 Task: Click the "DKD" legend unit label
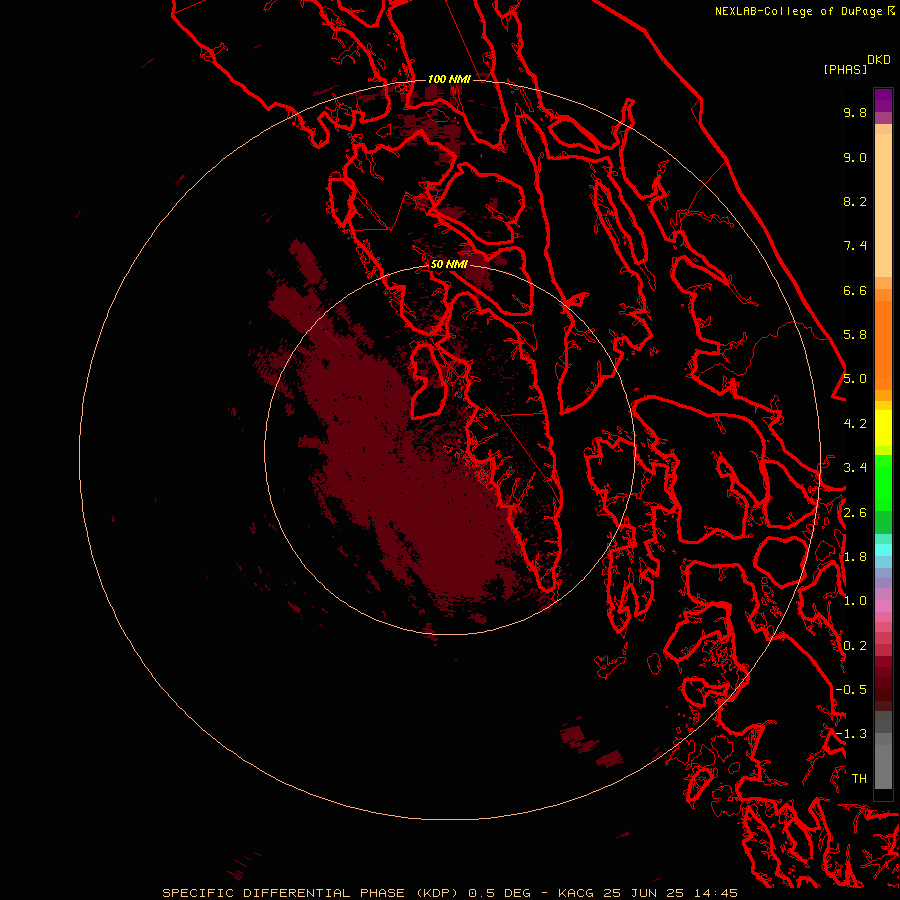pos(879,60)
